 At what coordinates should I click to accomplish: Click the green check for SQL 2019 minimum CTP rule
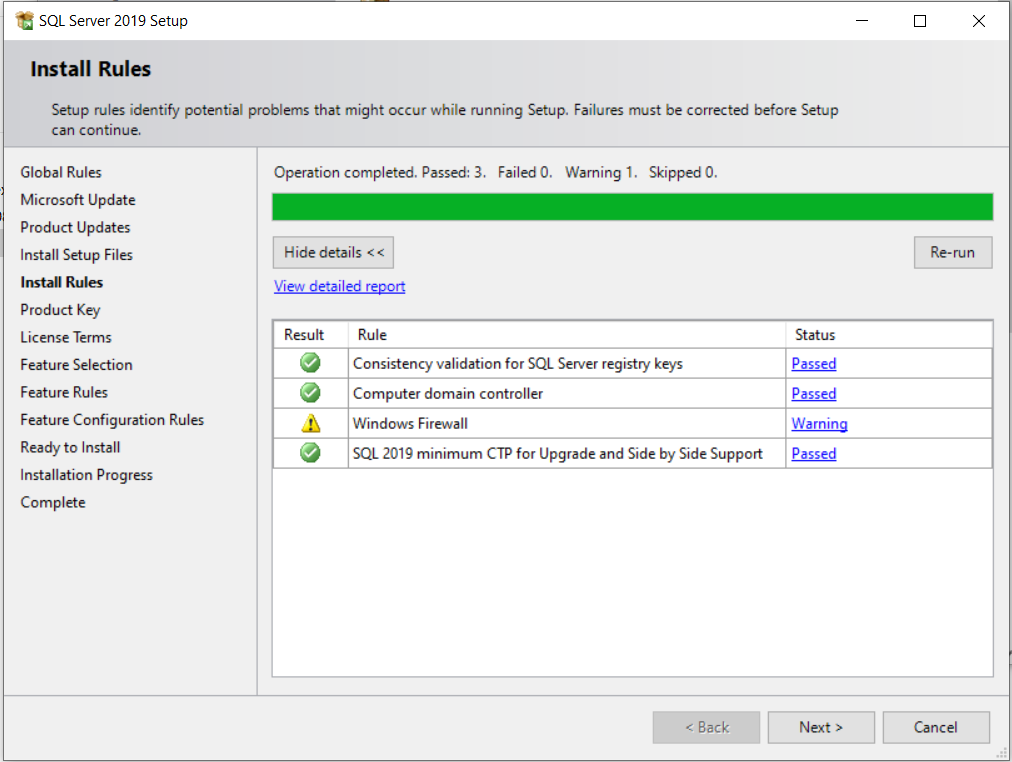point(309,453)
